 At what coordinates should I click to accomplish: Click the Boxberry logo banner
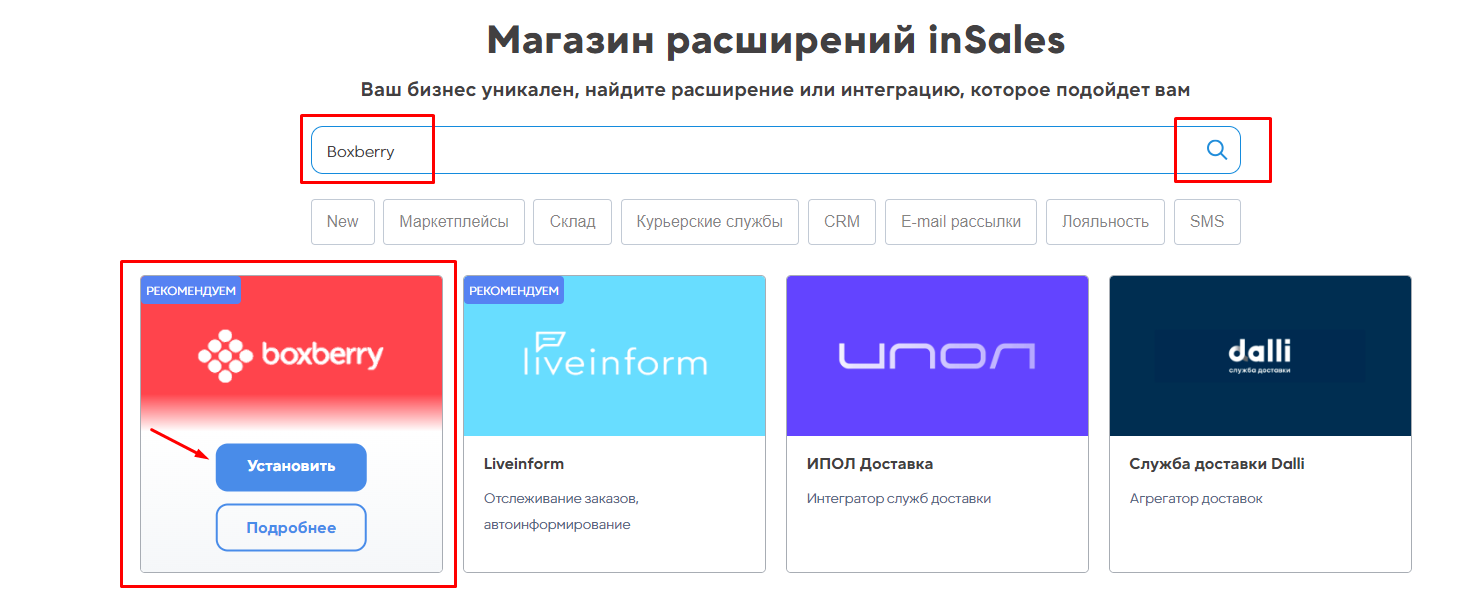[291, 355]
